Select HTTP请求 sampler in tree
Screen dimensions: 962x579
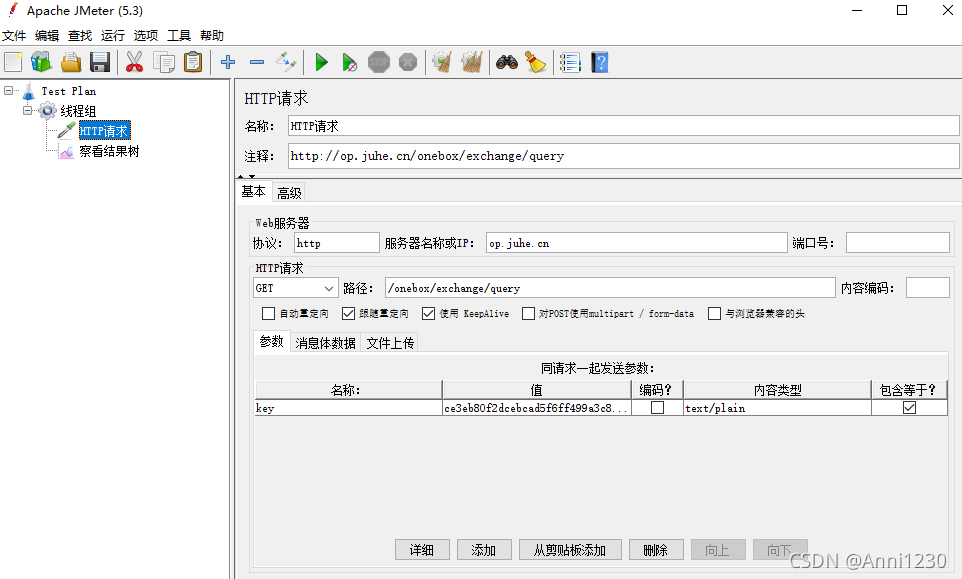pyautogui.click(x=104, y=131)
